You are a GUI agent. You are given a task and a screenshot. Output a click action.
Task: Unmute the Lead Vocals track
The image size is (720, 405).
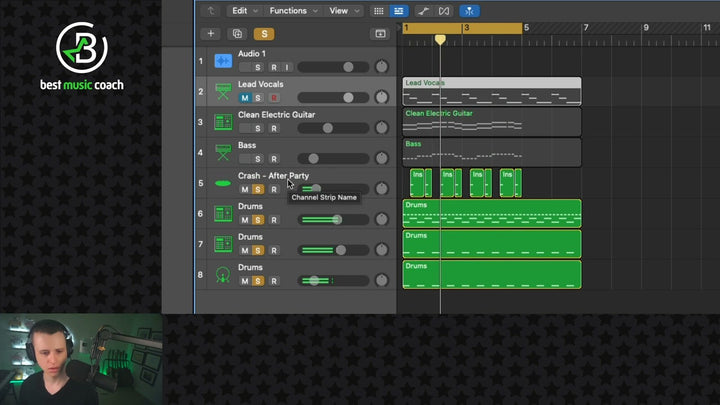coord(245,98)
